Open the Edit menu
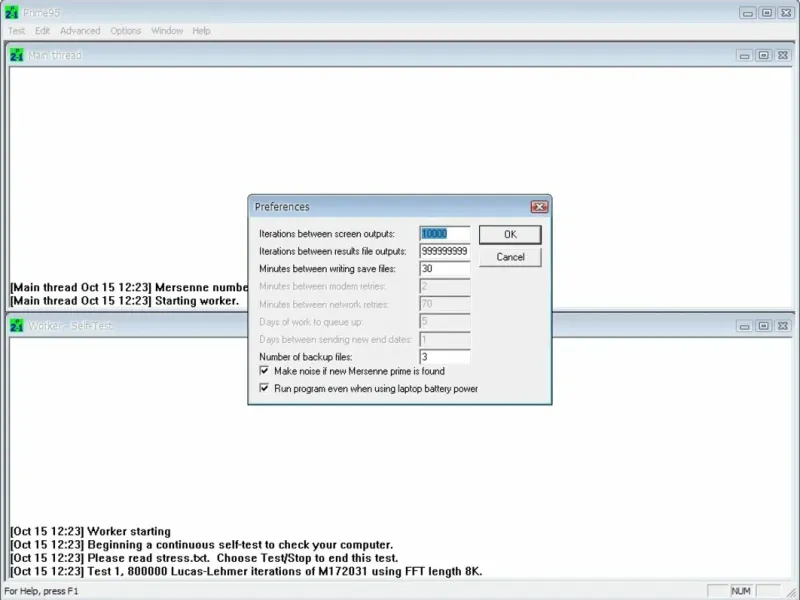The image size is (800, 600). click(42, 31)
